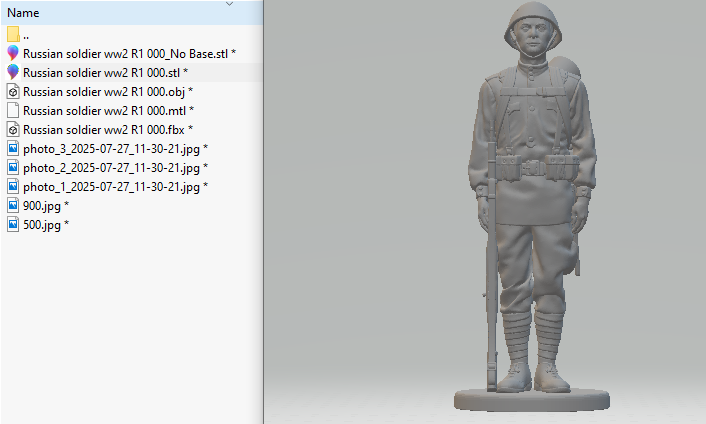Select the '..' parent directory entry
Image resolution: width=706 pixels, height=424 pixels.
(27, 35)
